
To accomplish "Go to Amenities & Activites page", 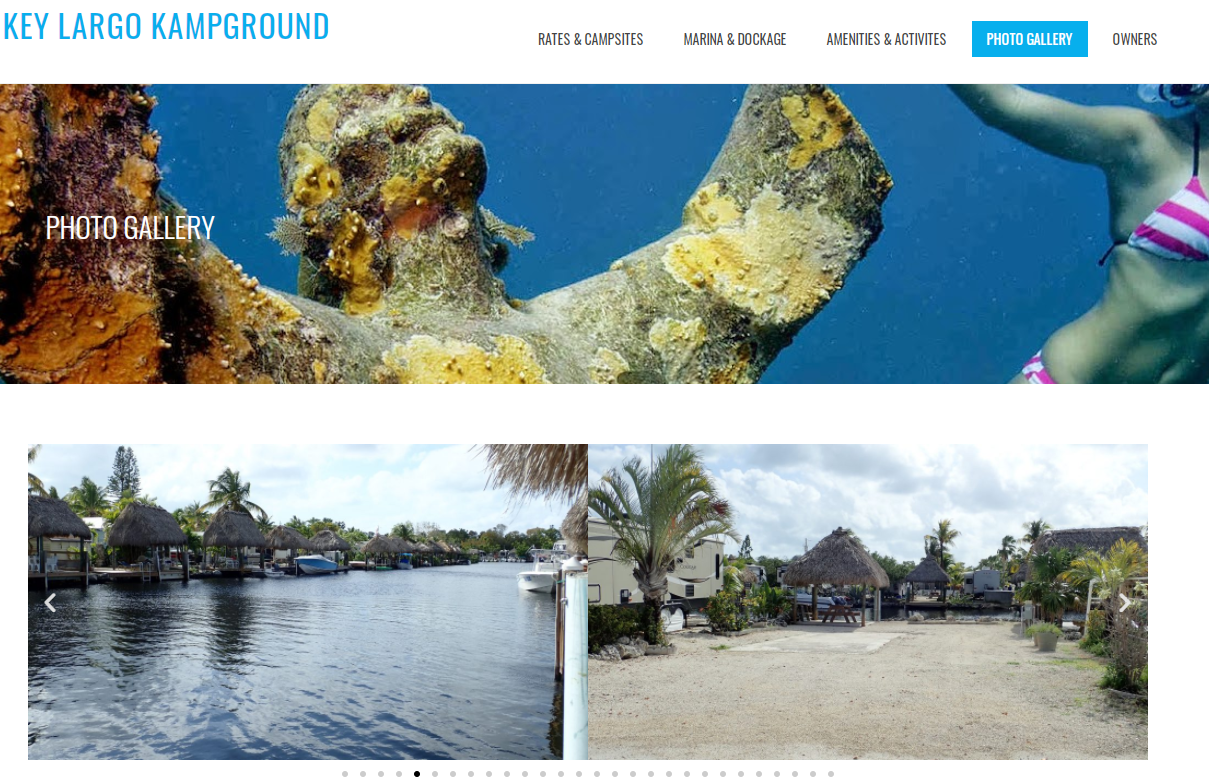I will [x=886, y=39].
